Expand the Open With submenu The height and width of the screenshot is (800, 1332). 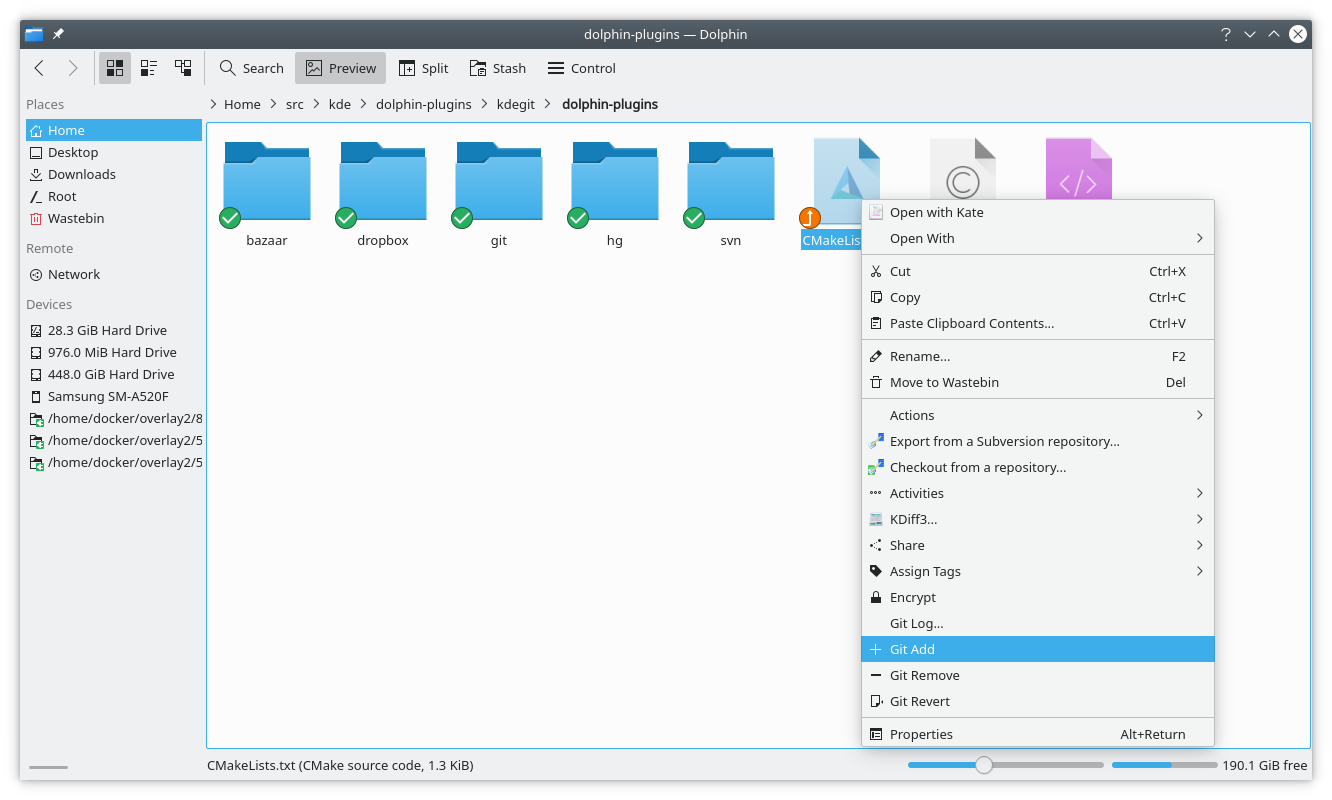coord(1037,238)
